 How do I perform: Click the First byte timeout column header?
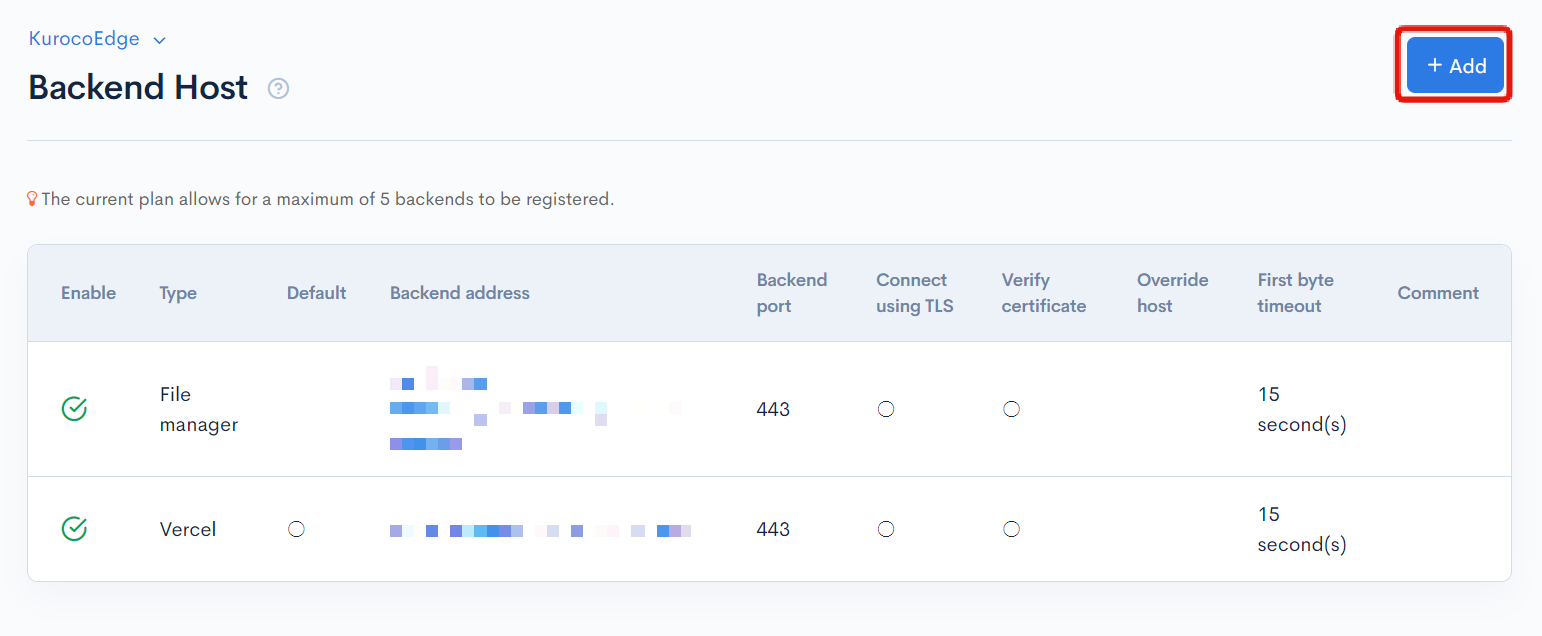coord(1295,292)
